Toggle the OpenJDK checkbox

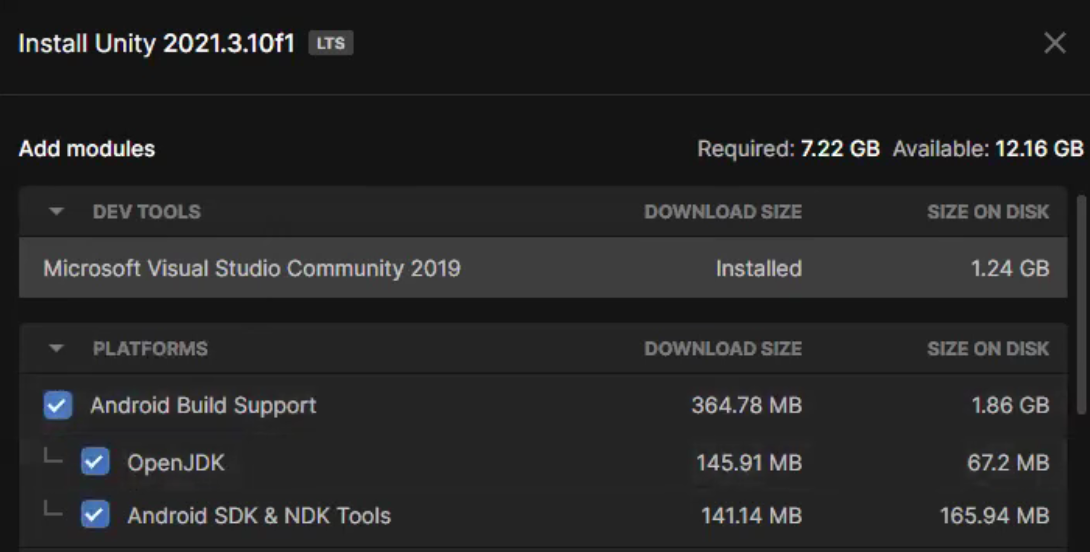pyautogui.click(x=95, y=462)
